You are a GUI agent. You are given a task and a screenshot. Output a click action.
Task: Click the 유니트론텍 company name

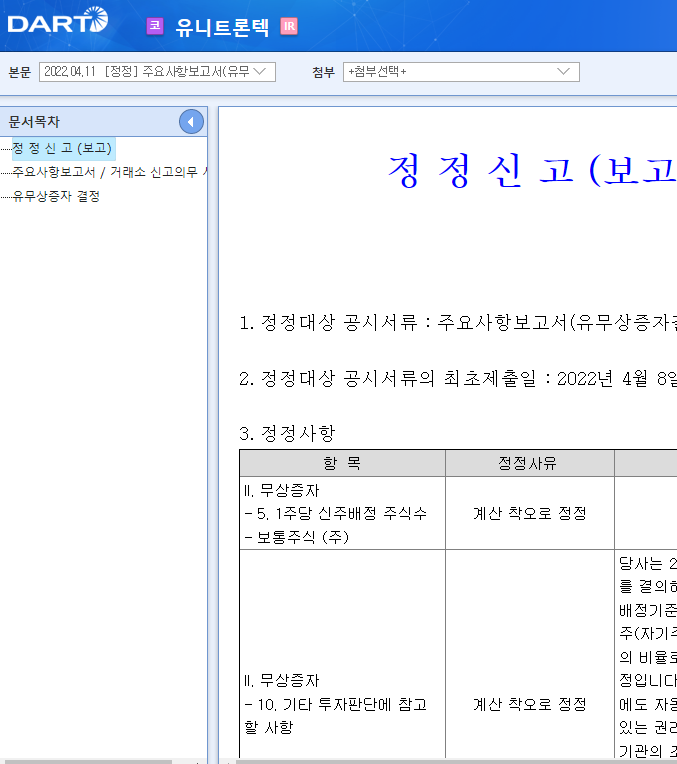coord(222,27)
